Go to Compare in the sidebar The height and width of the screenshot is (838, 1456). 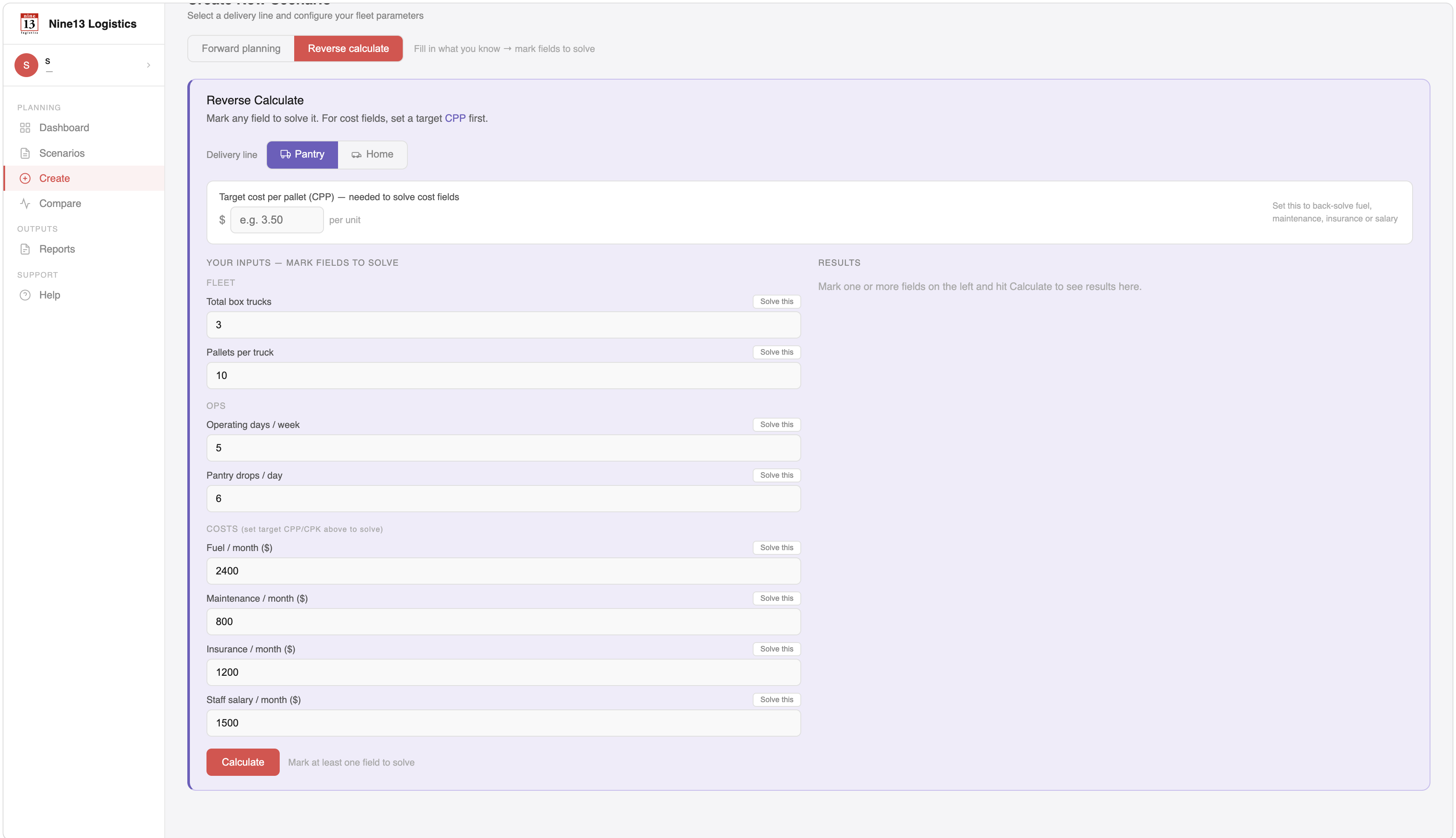coord(84,203)
